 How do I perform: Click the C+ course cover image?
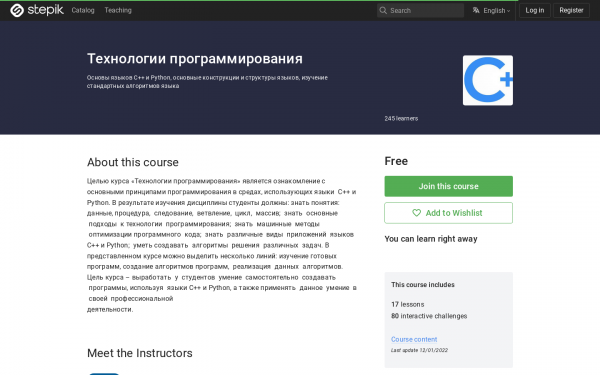point(488,80)
